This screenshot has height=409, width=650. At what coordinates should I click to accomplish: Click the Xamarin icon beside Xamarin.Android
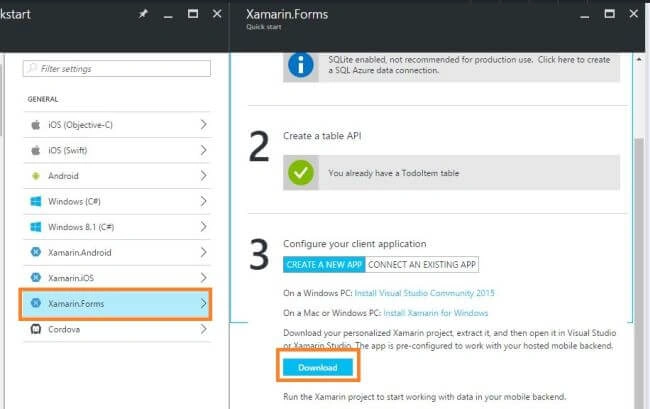36,252
